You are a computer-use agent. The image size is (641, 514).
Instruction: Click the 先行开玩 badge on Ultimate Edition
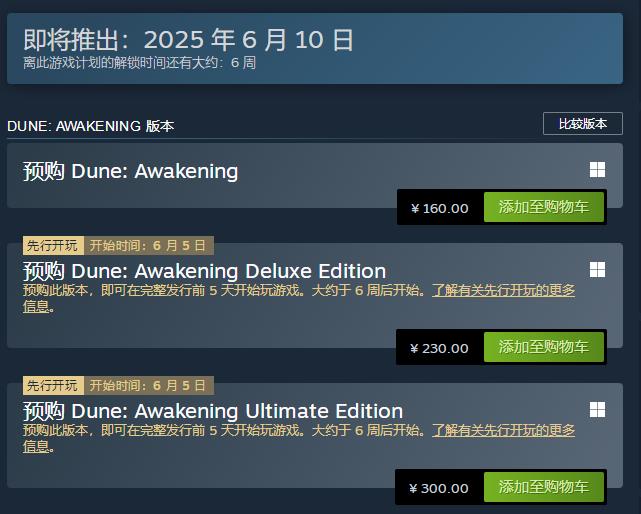coord(53,385)
